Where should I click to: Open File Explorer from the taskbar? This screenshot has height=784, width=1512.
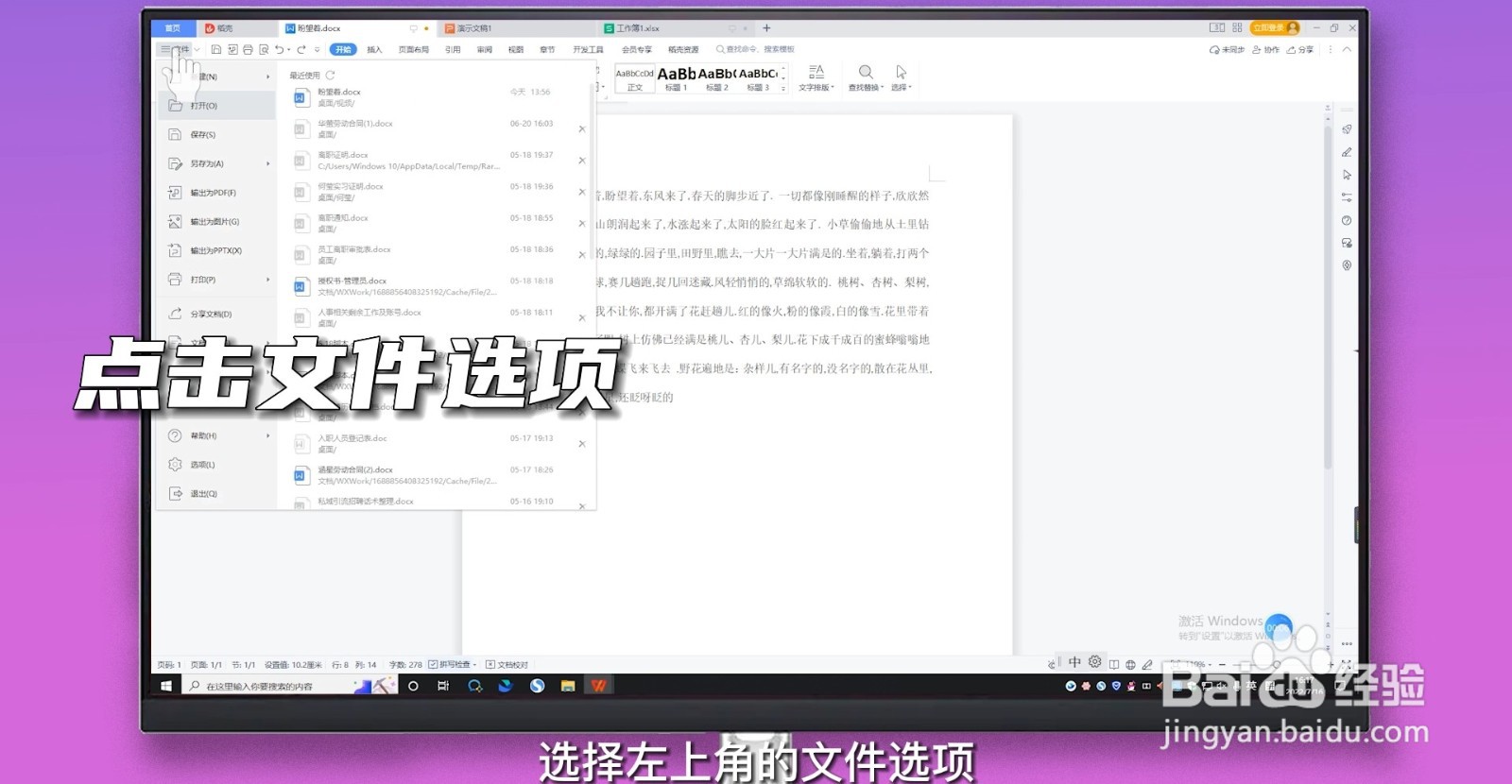568,686
